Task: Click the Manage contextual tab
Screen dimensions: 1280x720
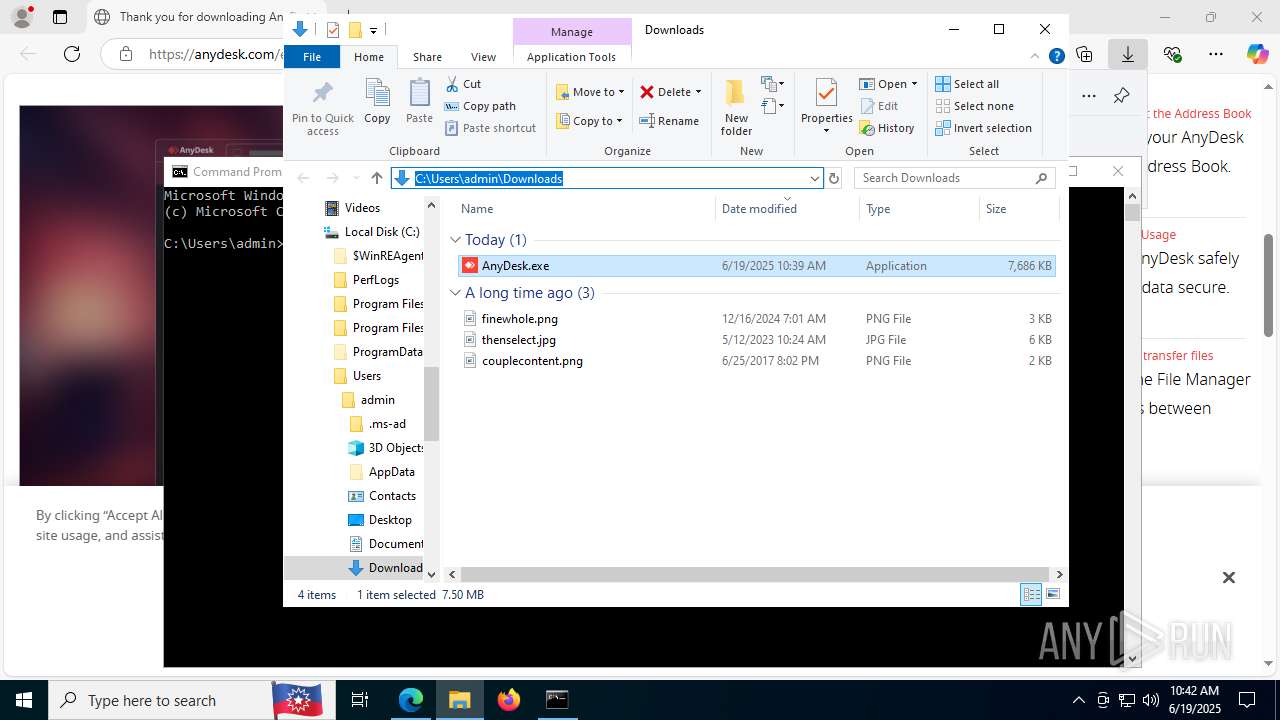Action: 571,32
